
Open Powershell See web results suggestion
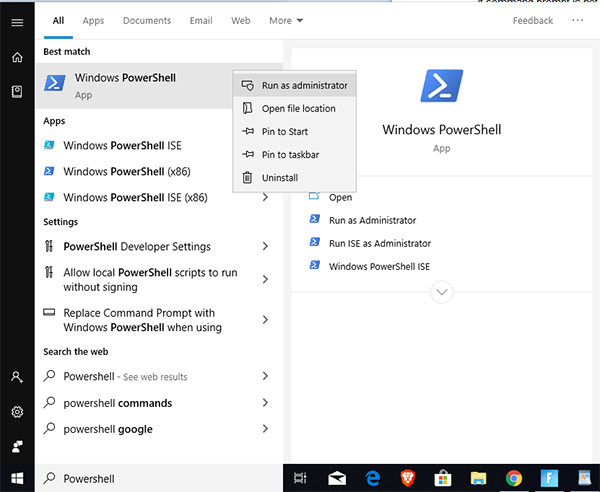coord(159,376)
